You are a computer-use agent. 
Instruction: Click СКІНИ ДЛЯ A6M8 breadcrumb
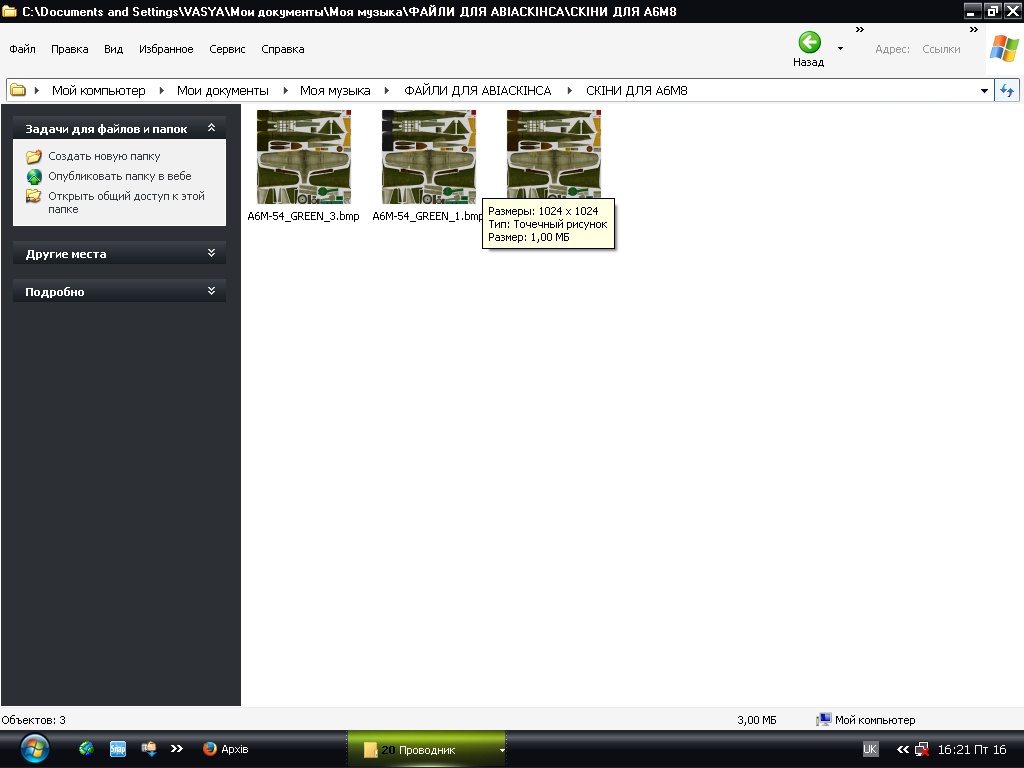637,90
